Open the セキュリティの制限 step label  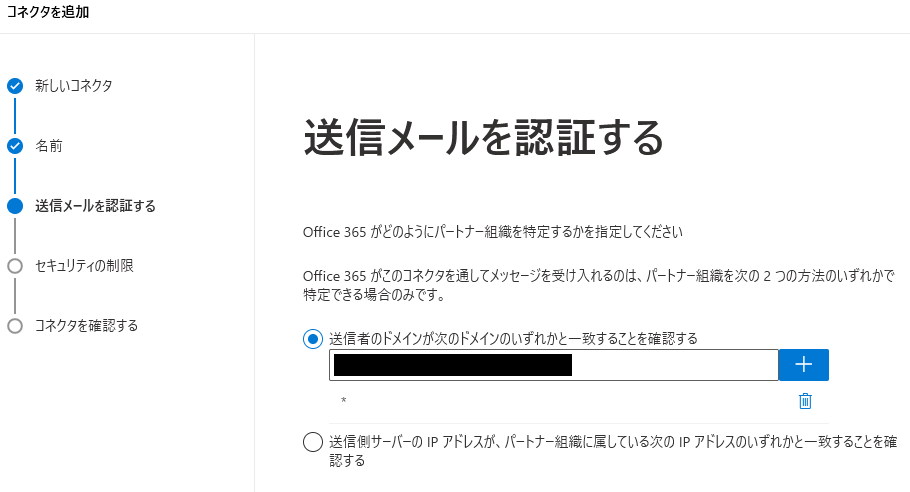click(x=84, y=266)
